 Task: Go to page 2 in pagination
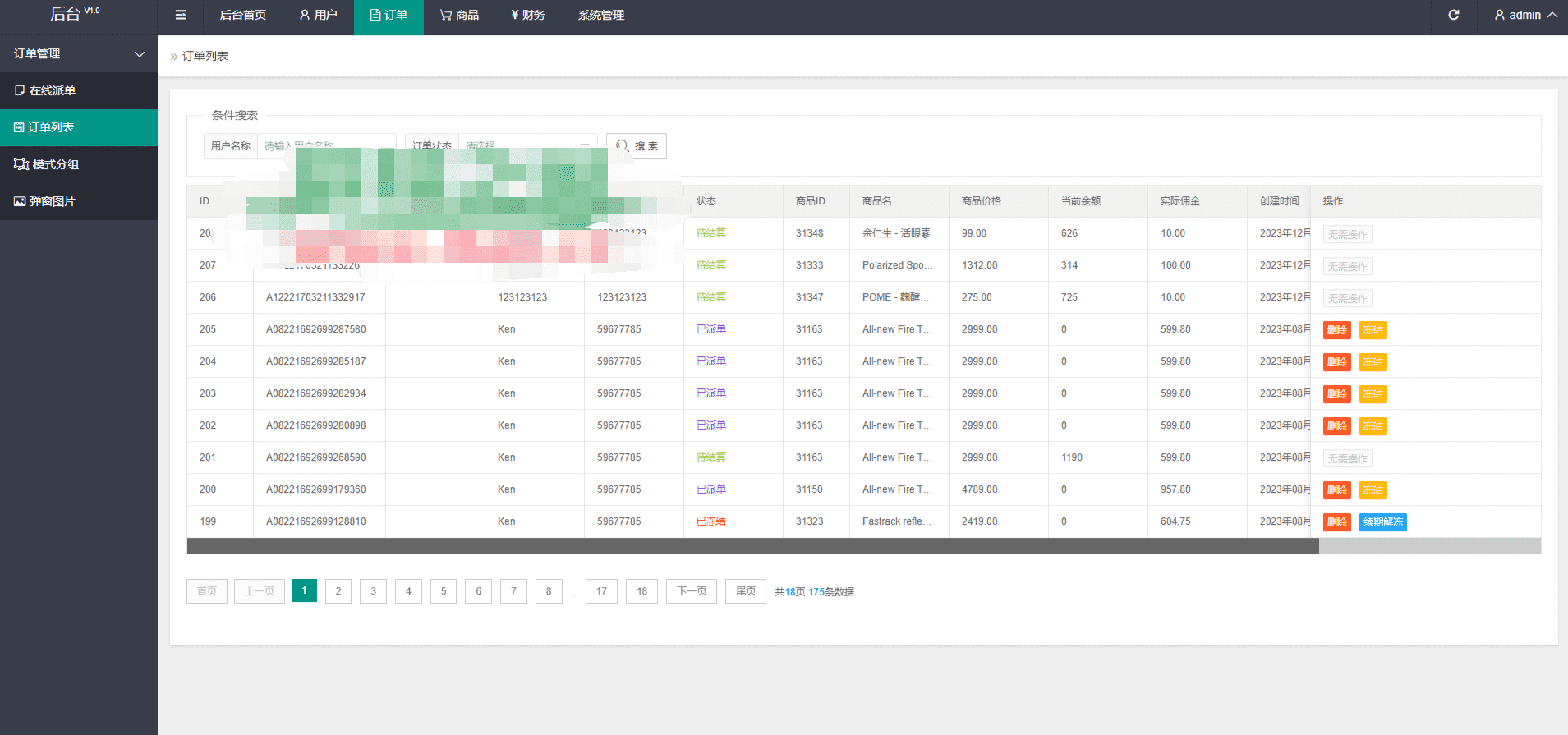[338, 591]
